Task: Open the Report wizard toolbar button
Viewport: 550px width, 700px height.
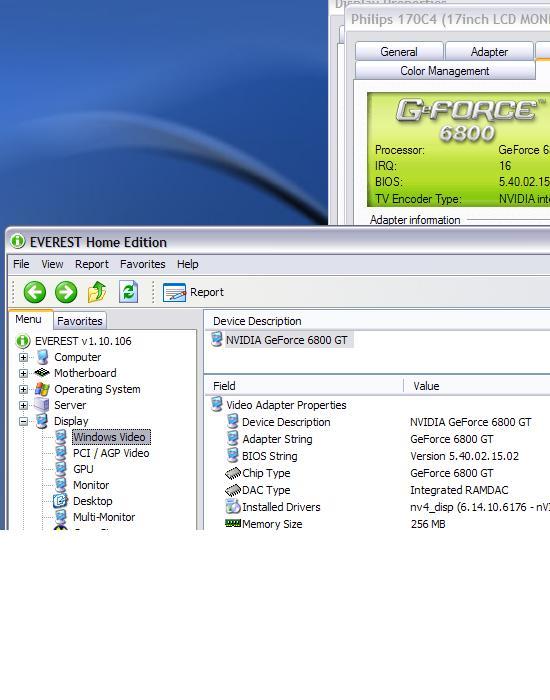Action: (193, 292)
